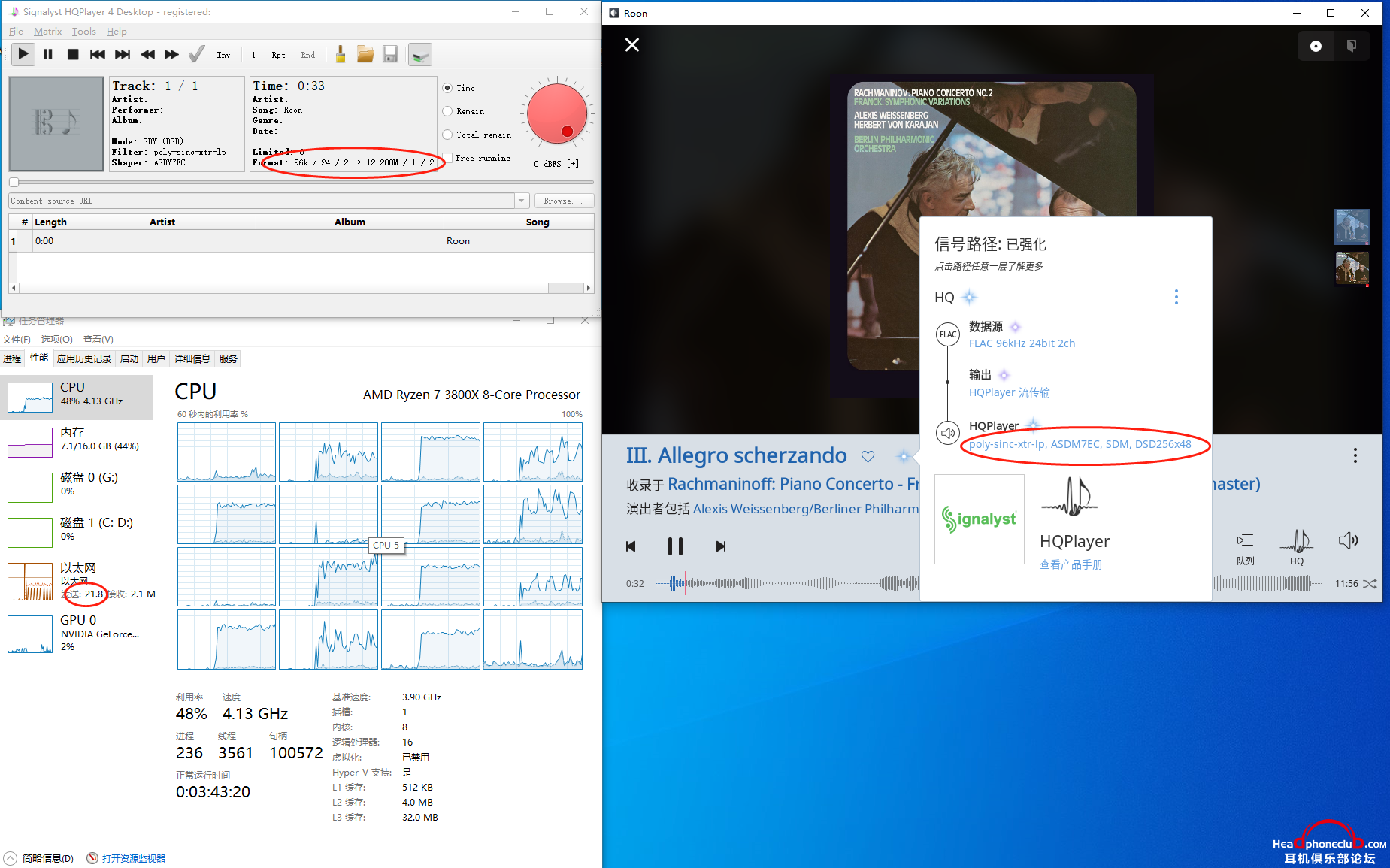Skip to next track in HQPlayer

123,54
